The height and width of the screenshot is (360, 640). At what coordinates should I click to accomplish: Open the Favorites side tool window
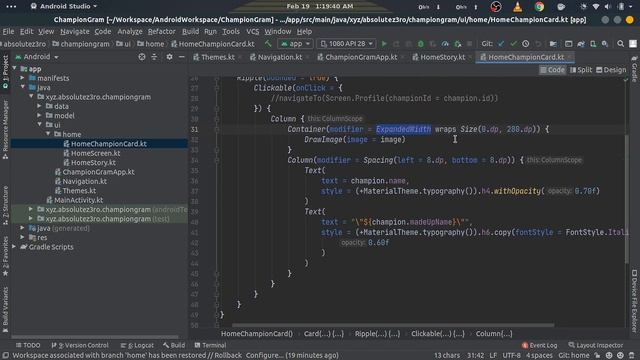coord(5,256)
